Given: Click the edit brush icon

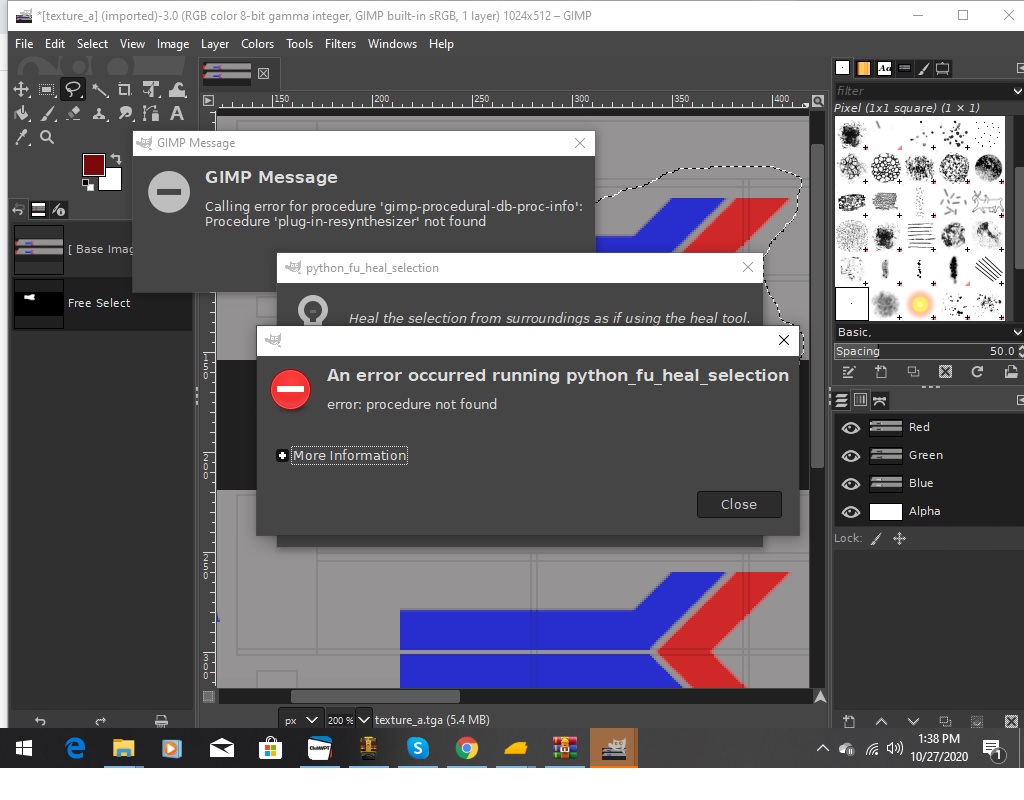Looking at the screenshot, I should (x=848, y=372).
